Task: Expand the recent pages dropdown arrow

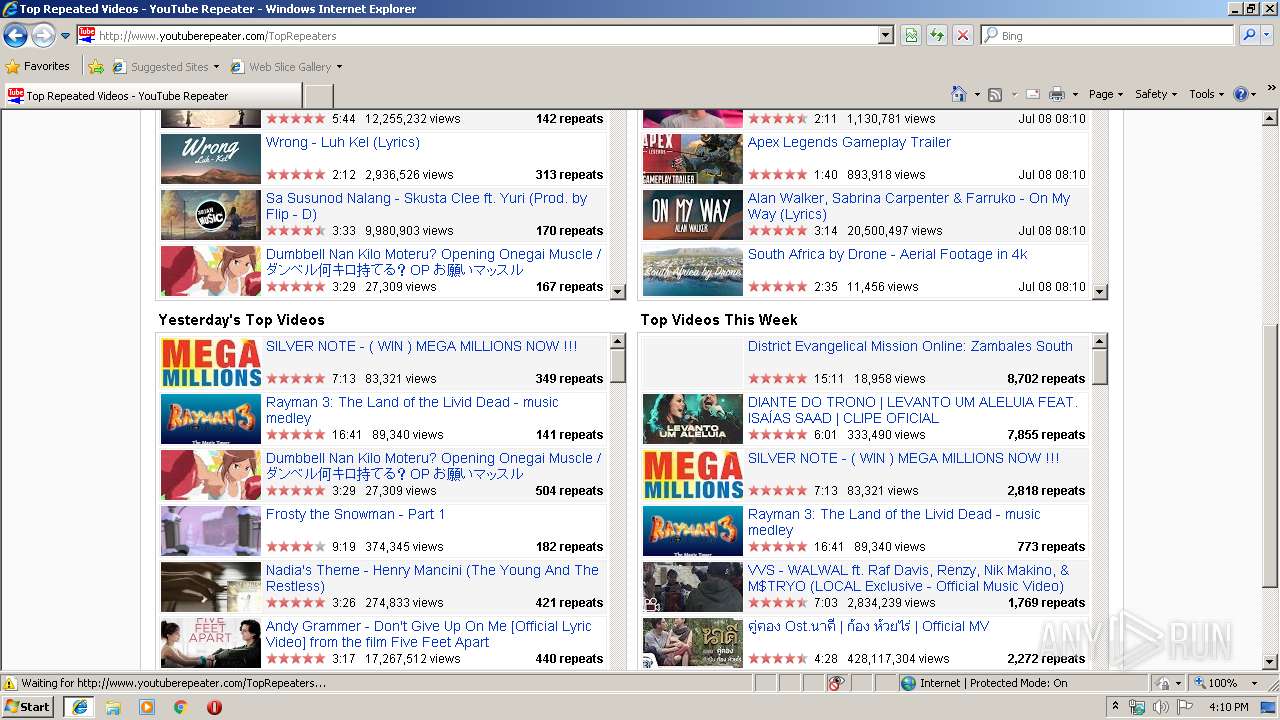Action: (65, 36)
